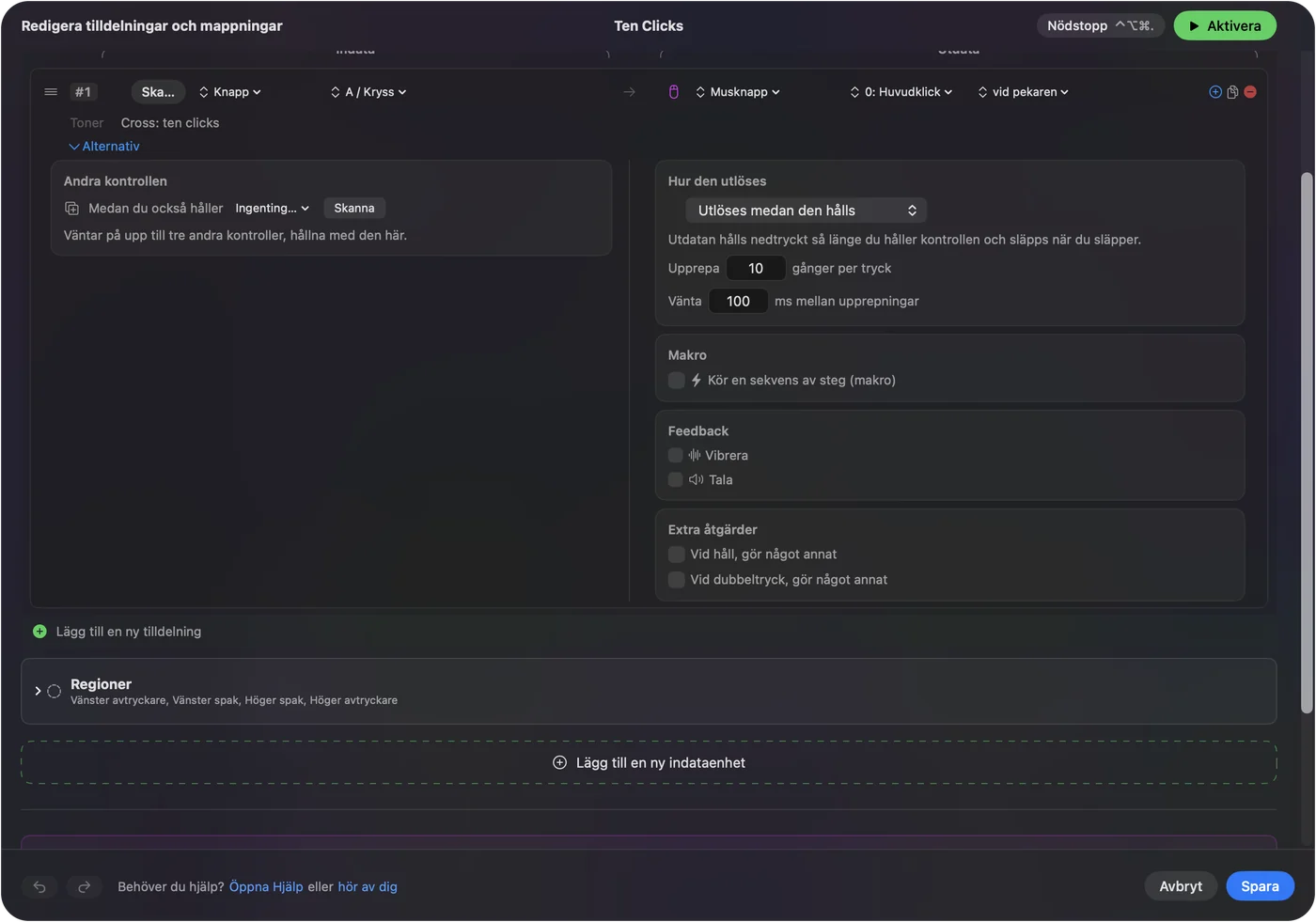Open the Utlöses medan den hålls dropdown
Image resolution: width=1316 pixels, height=922 pixels.
tap(807, 211)
